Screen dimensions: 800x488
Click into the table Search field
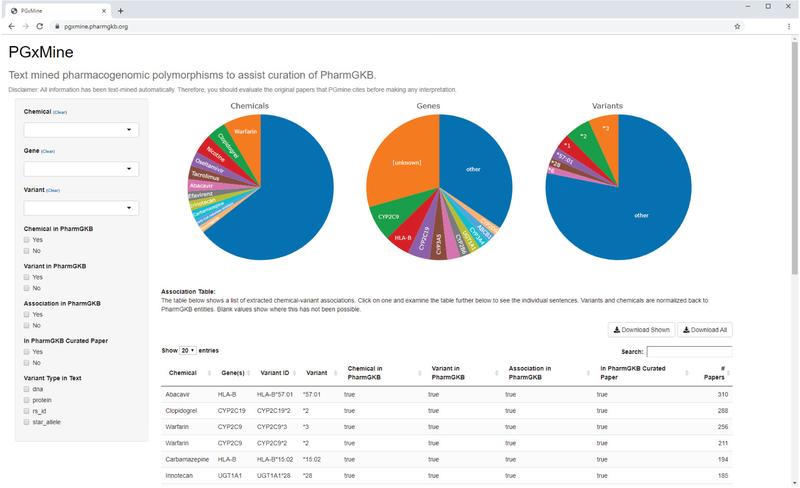pos(689,352)
